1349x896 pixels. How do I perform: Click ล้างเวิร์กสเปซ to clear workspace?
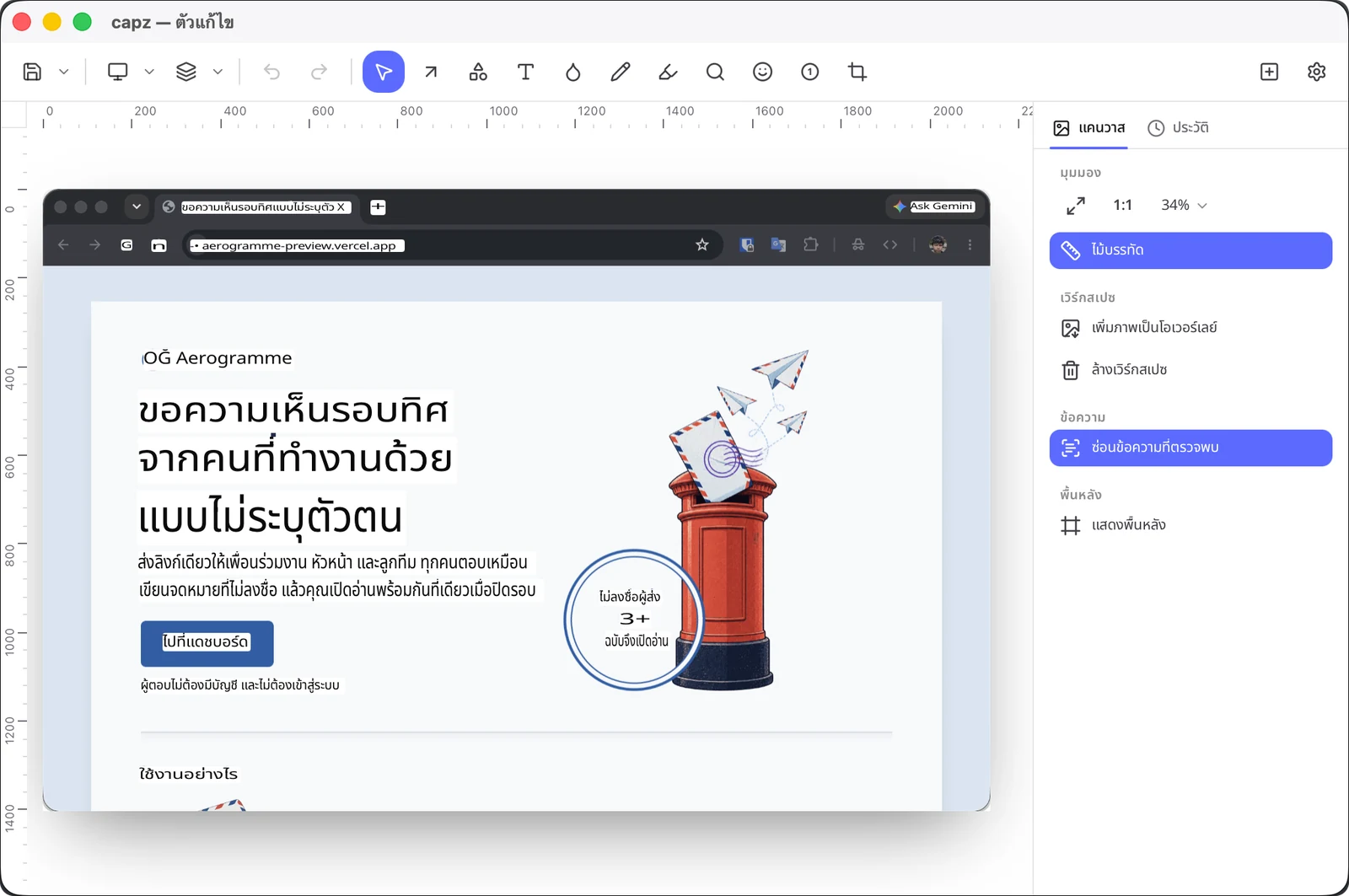click(x=1190, y=370)
